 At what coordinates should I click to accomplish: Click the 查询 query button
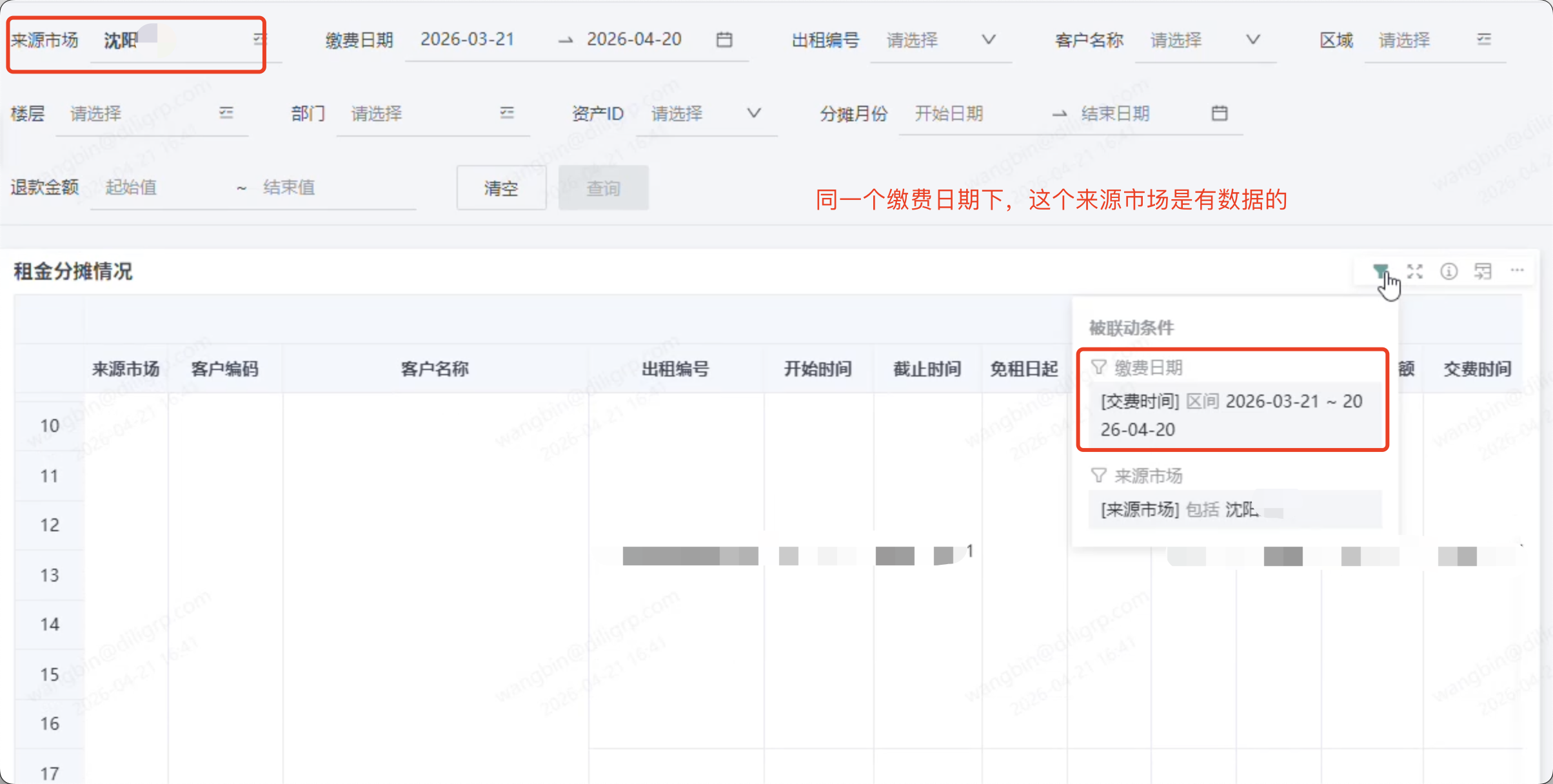603,188
